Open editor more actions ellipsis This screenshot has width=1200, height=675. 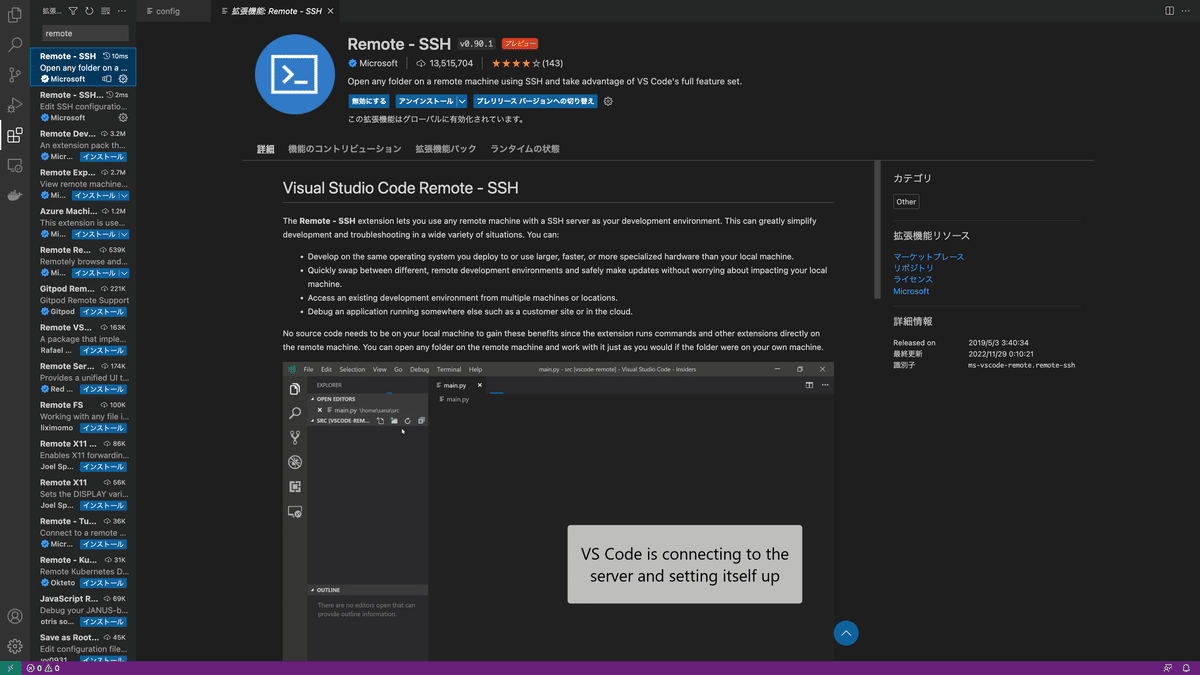click(1187, 11)
